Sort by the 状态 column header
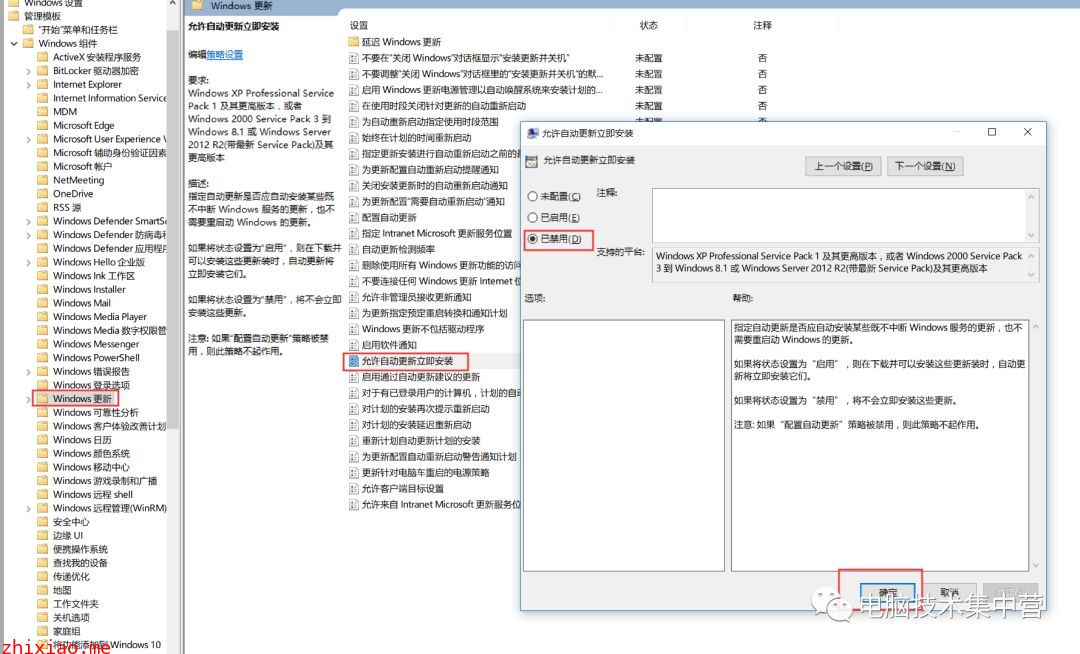 [648, 25]
